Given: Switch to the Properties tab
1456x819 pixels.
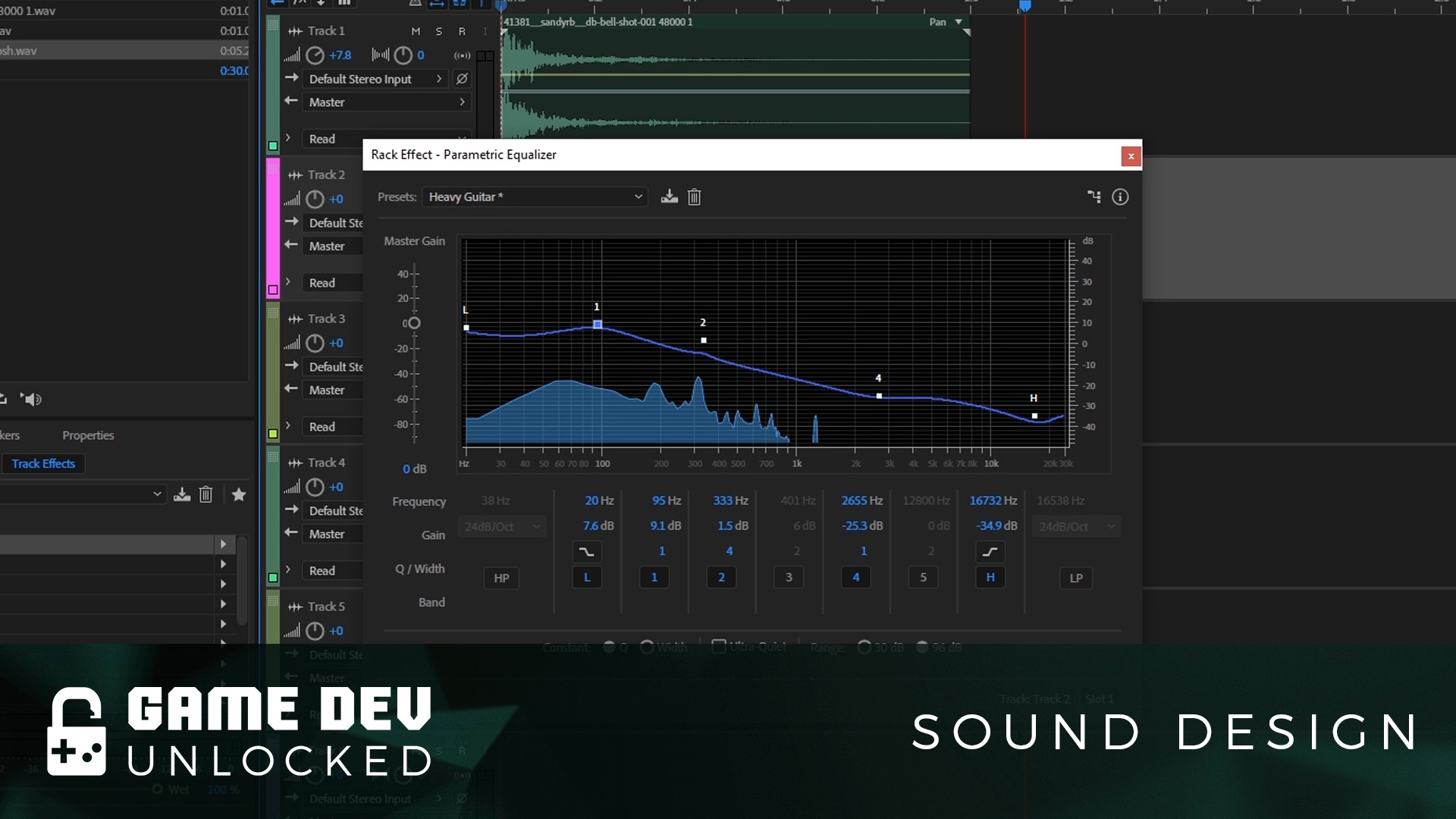Looking at the screenshot, I should [x=87, y=435].
